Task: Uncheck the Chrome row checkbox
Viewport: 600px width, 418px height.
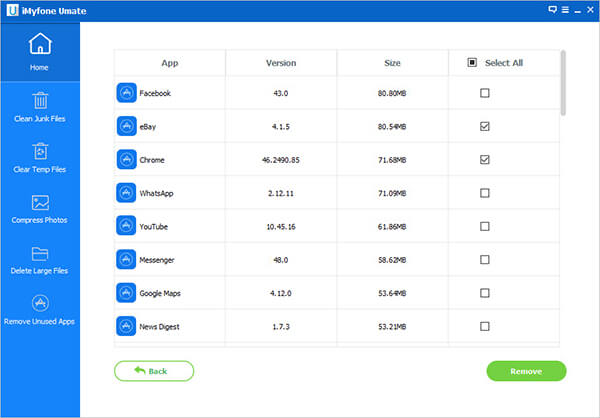Action: [x=484, y=159]
